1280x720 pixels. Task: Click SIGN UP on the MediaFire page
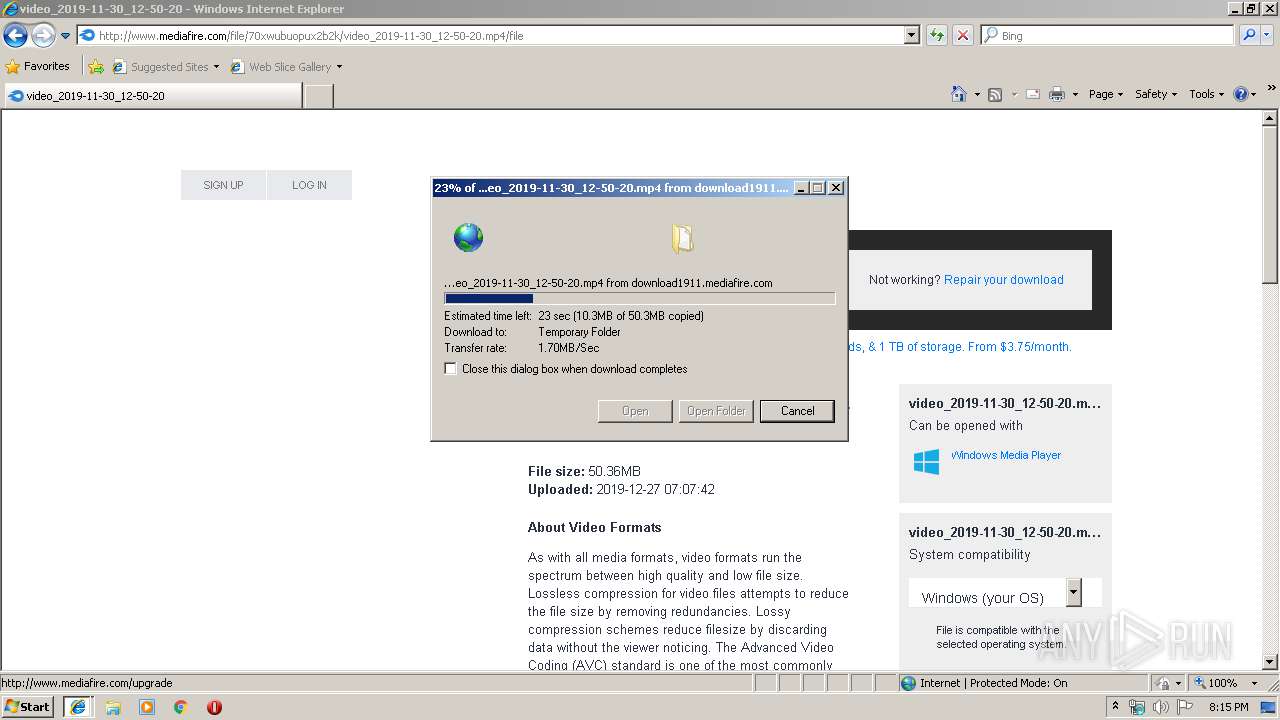coord(223,185)
